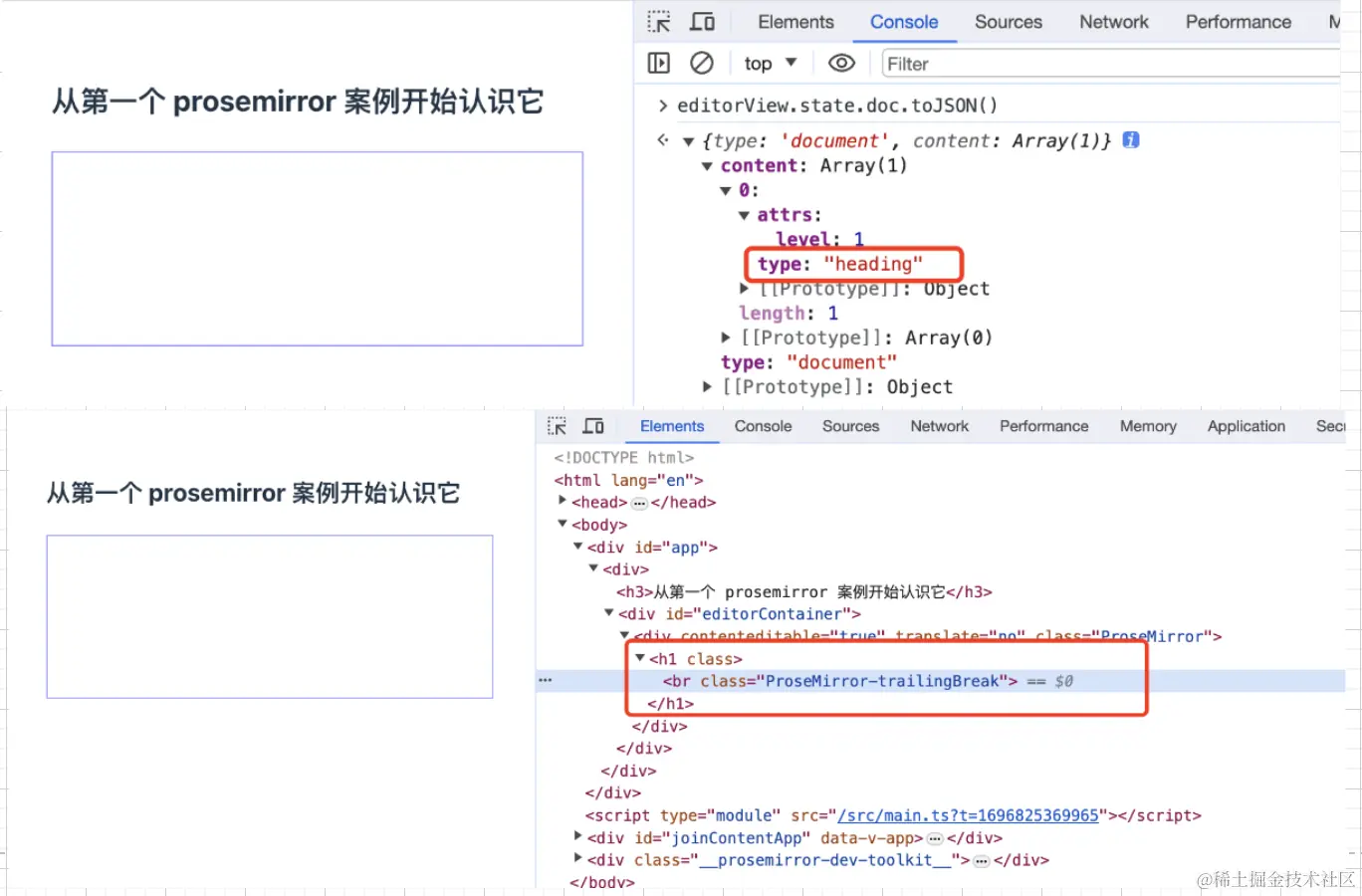The height and width of the screenshot is (896, 1362).
Task: Switch to the Sources tab in top DevTools
Action: click(1008, 21)
